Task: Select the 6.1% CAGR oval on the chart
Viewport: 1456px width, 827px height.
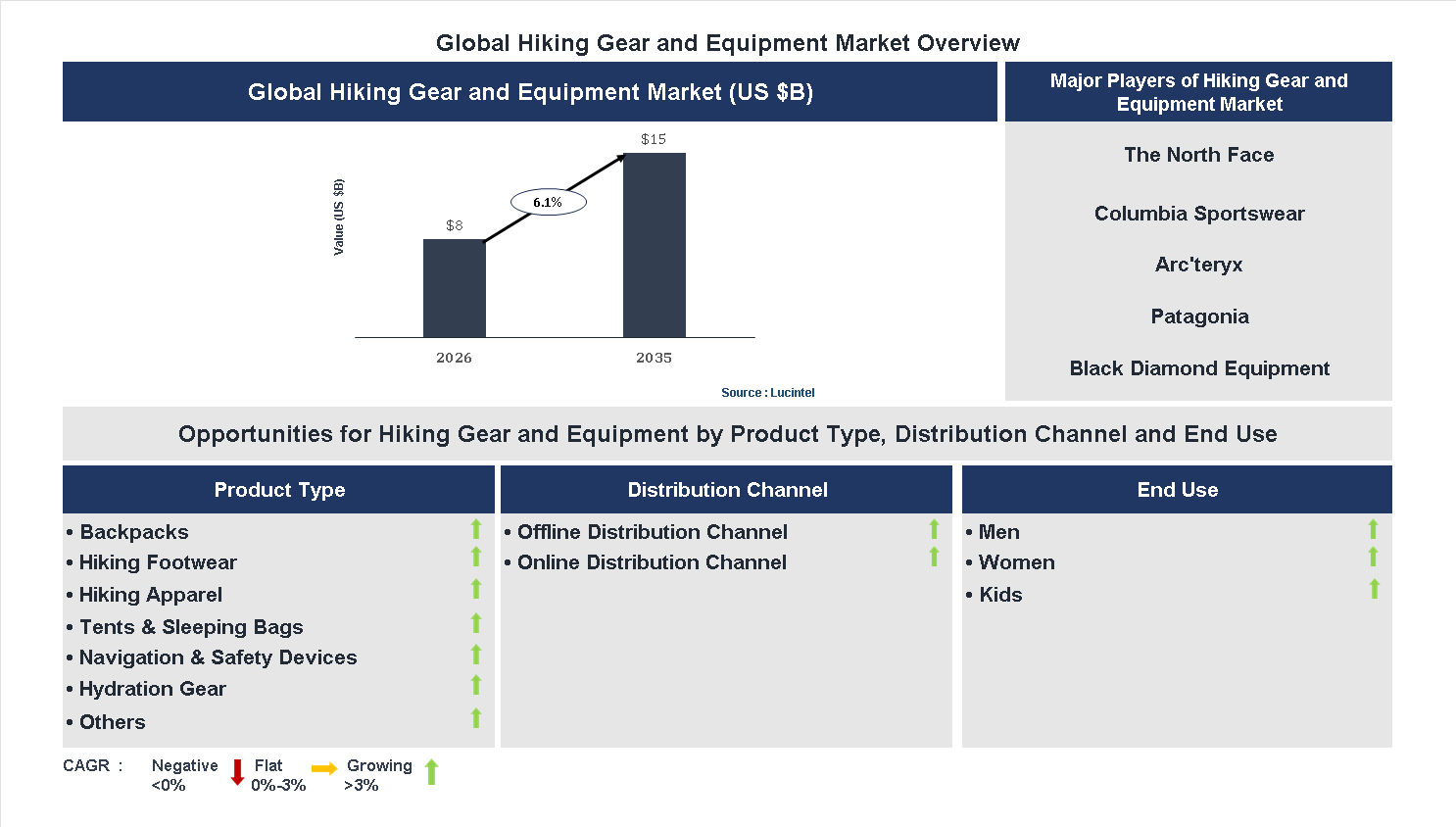Action: click(x=549, y=201)
